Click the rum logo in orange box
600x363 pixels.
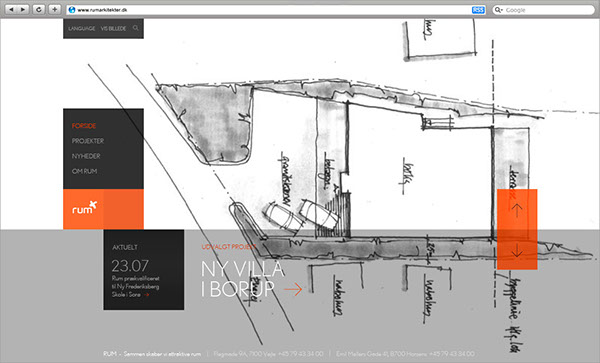click(x=85, y=207)
